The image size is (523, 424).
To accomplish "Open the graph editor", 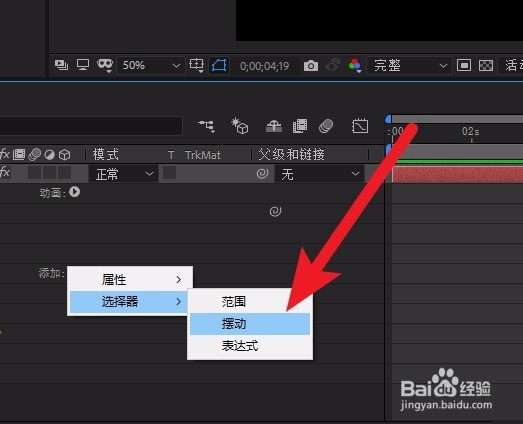I will (360, 126).
